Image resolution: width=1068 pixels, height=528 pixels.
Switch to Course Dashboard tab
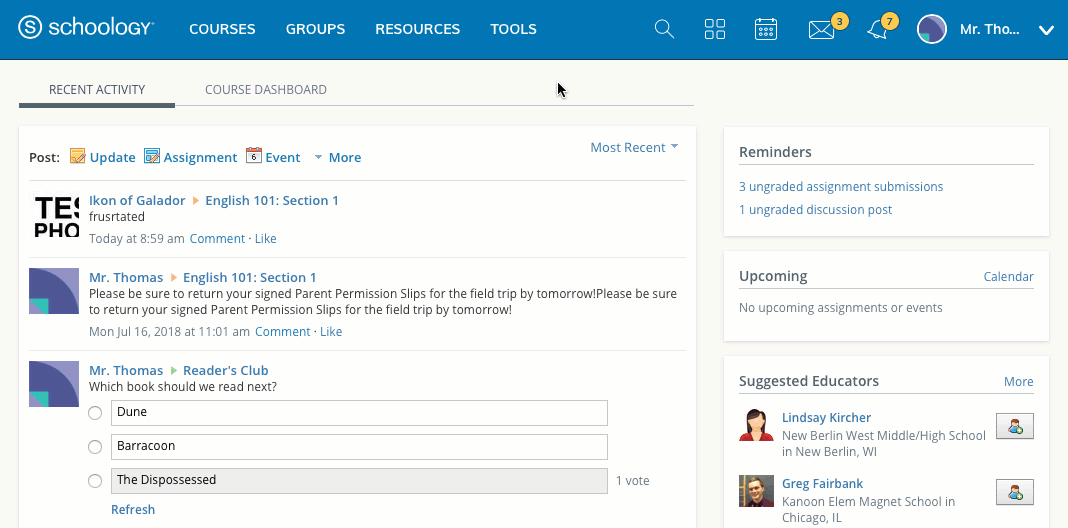click(266, 90)
